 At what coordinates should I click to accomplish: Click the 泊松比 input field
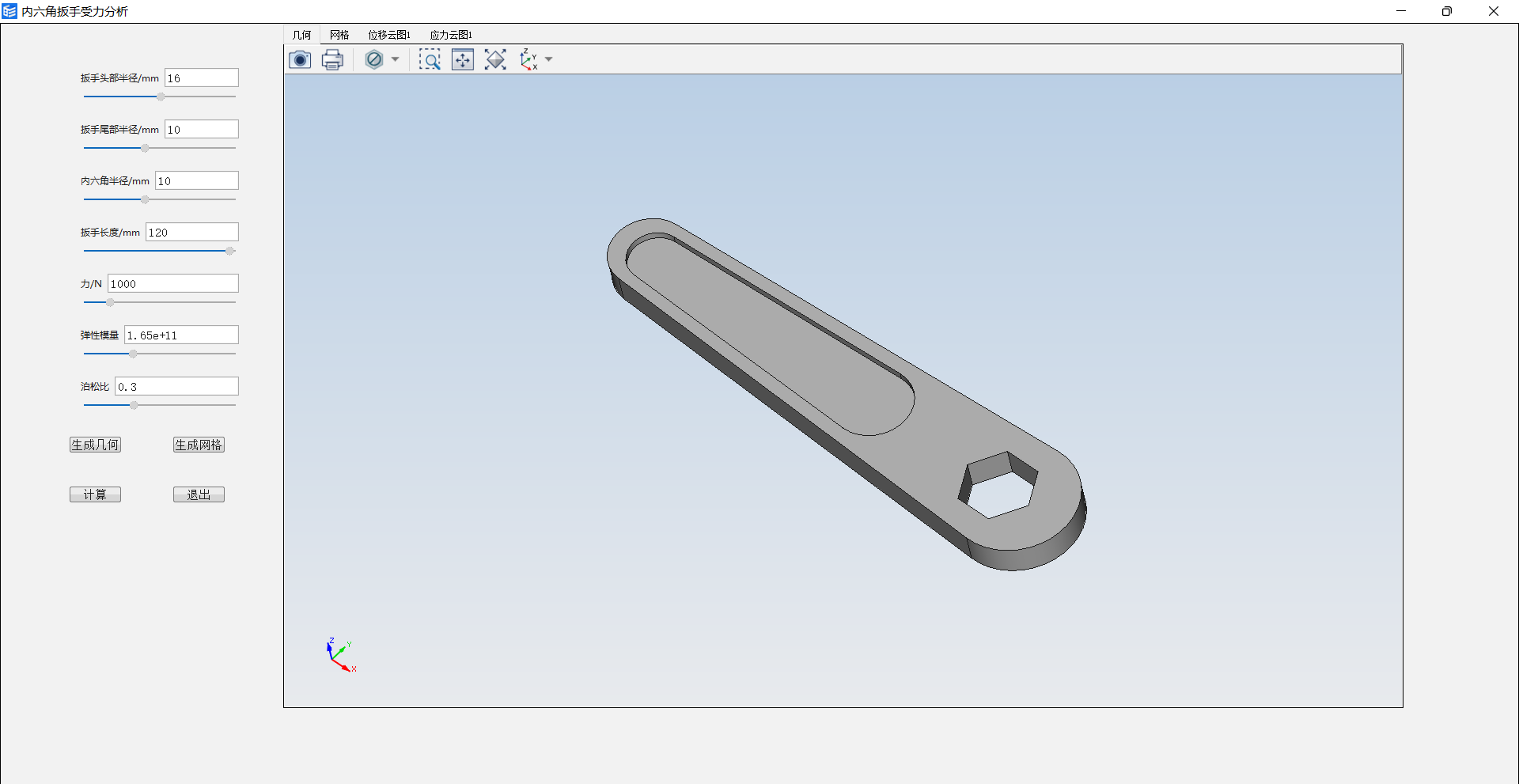[x=177, y=386]
